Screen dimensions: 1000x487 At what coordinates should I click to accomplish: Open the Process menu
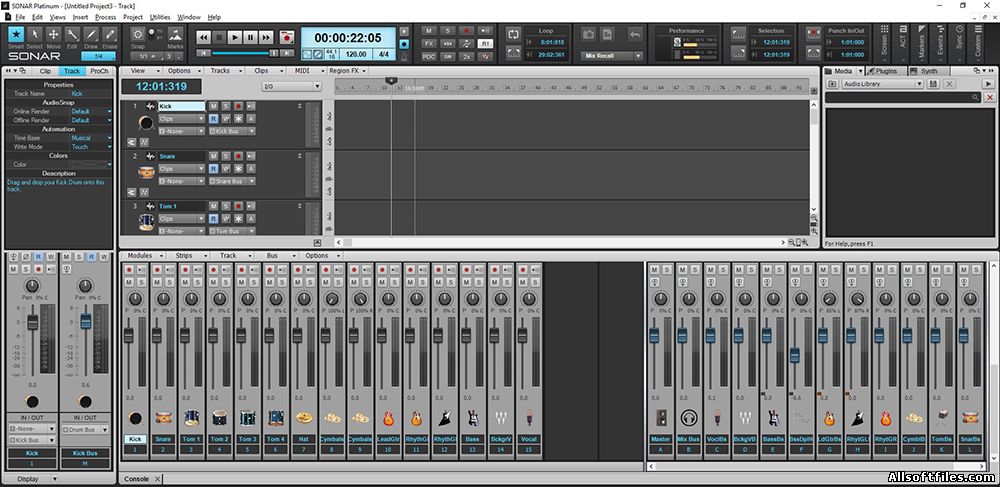(x=105, y=17)
